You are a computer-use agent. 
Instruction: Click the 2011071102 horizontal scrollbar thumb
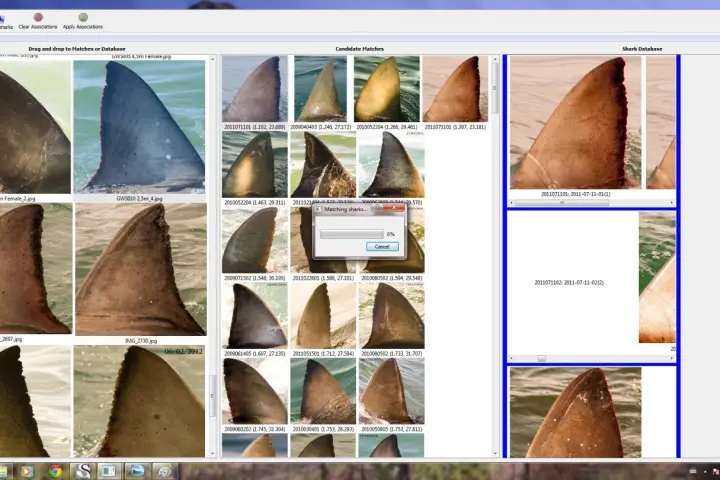click(542, 358)
